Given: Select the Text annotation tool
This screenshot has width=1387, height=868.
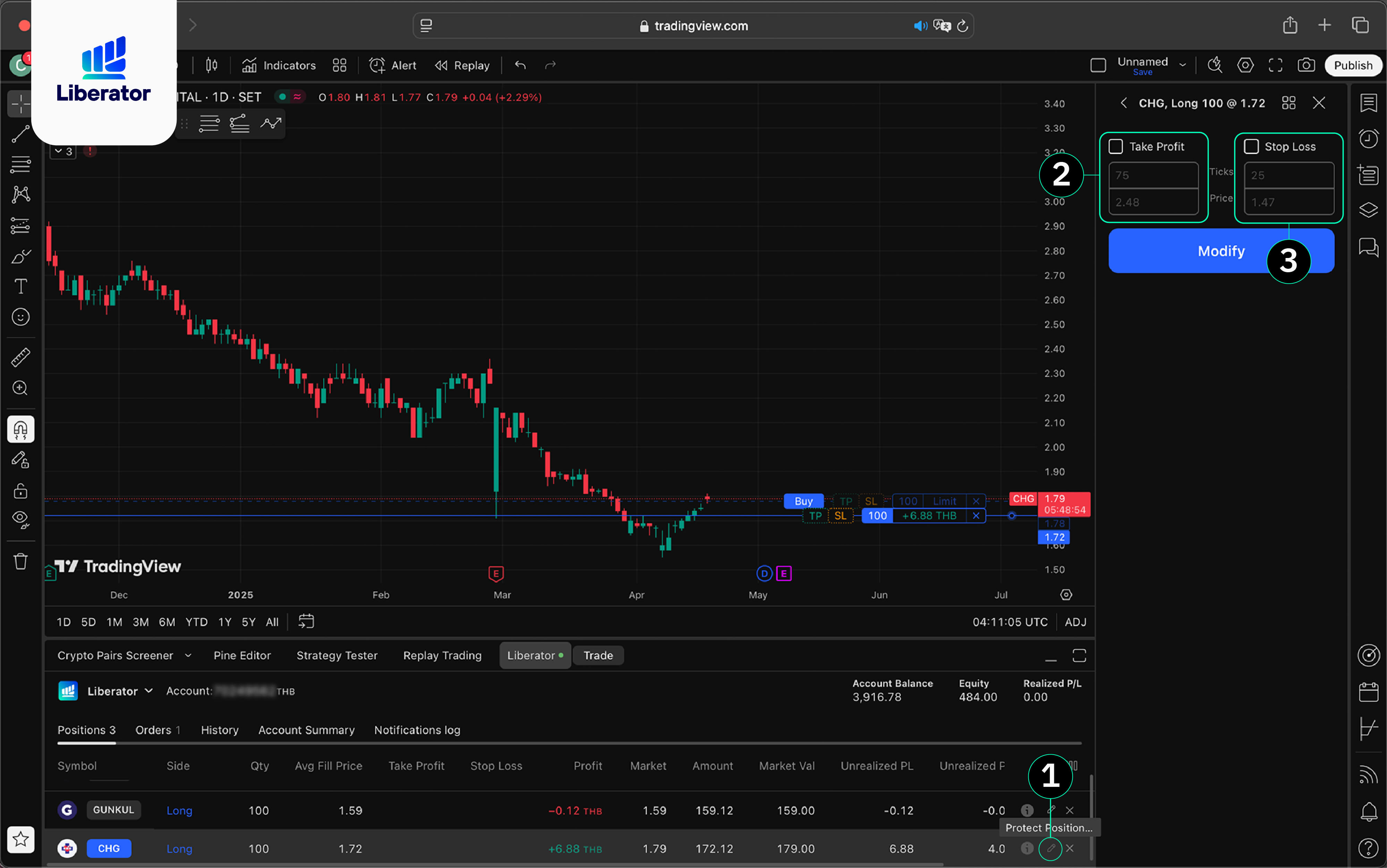Looking at the screenshot, I should pyautogui.click(x=21, y=286).
